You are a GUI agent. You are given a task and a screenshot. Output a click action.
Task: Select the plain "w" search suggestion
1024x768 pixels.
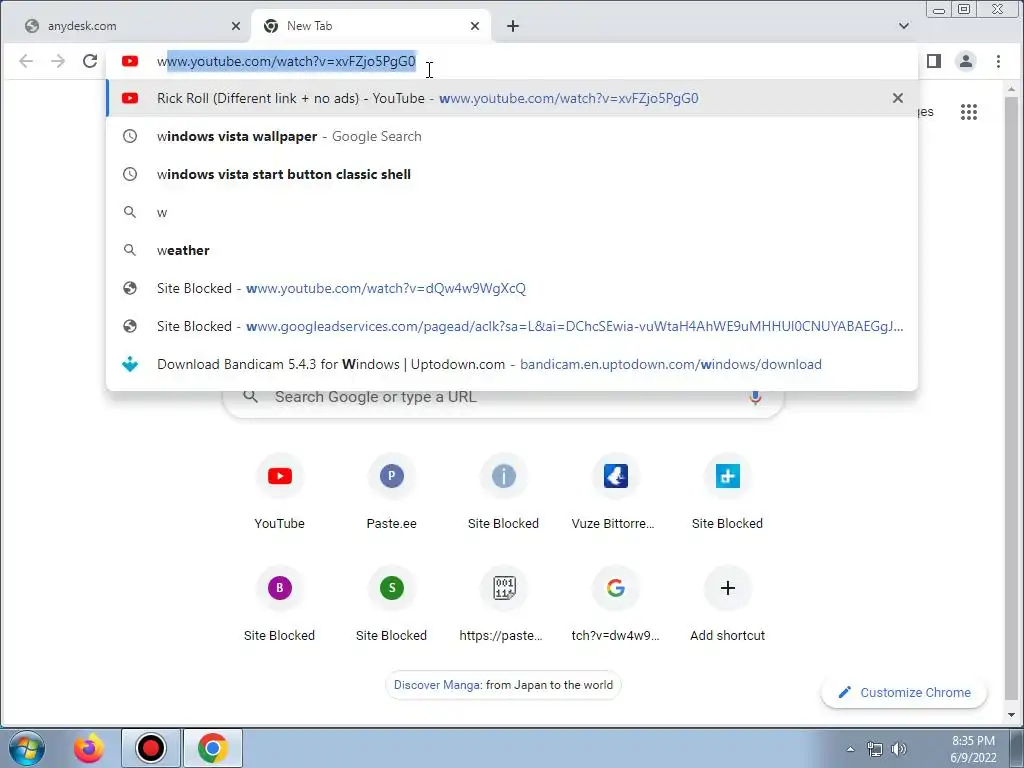512,212
